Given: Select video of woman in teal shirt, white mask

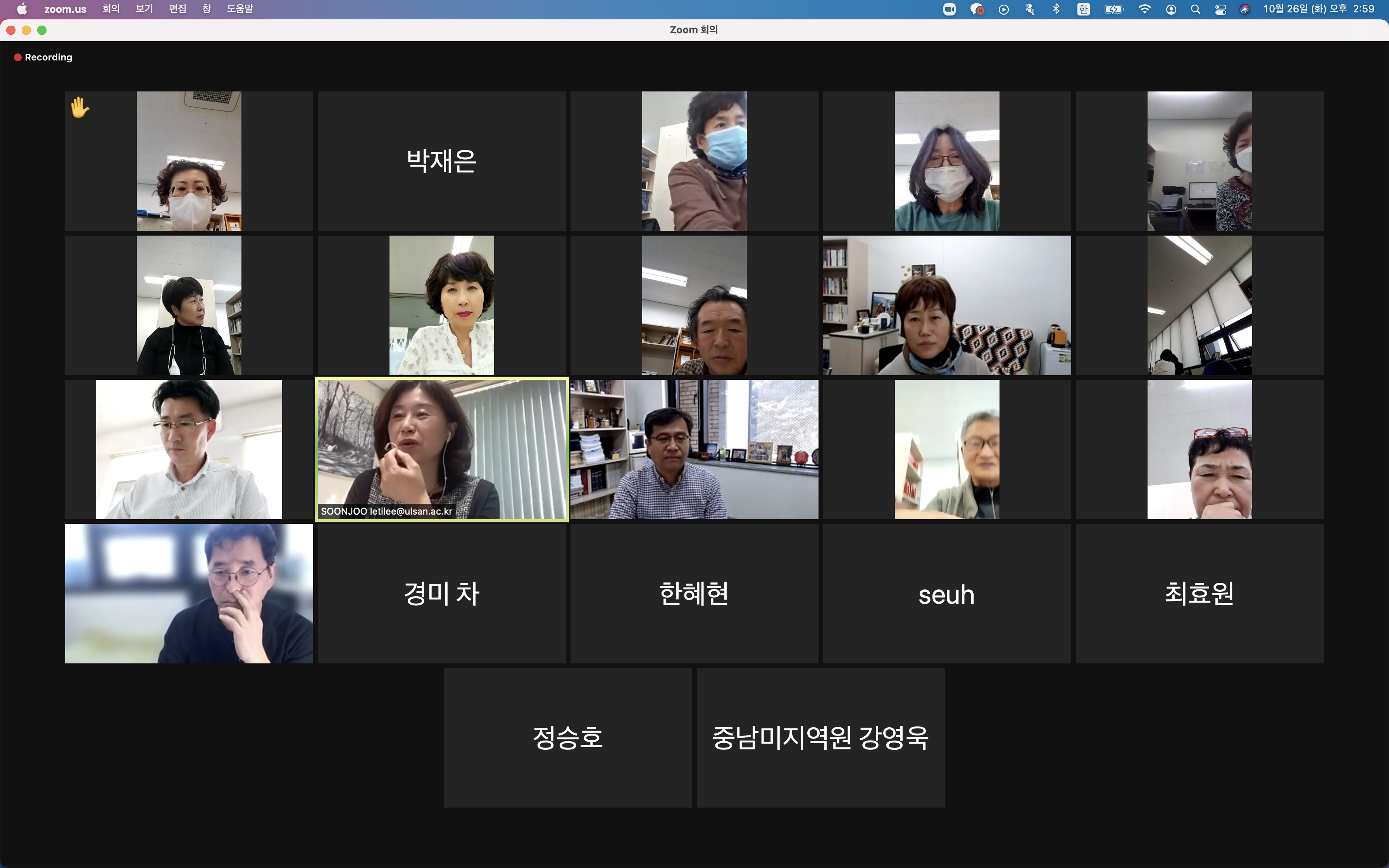Looking at the screenshot, I should coord(947,161).
